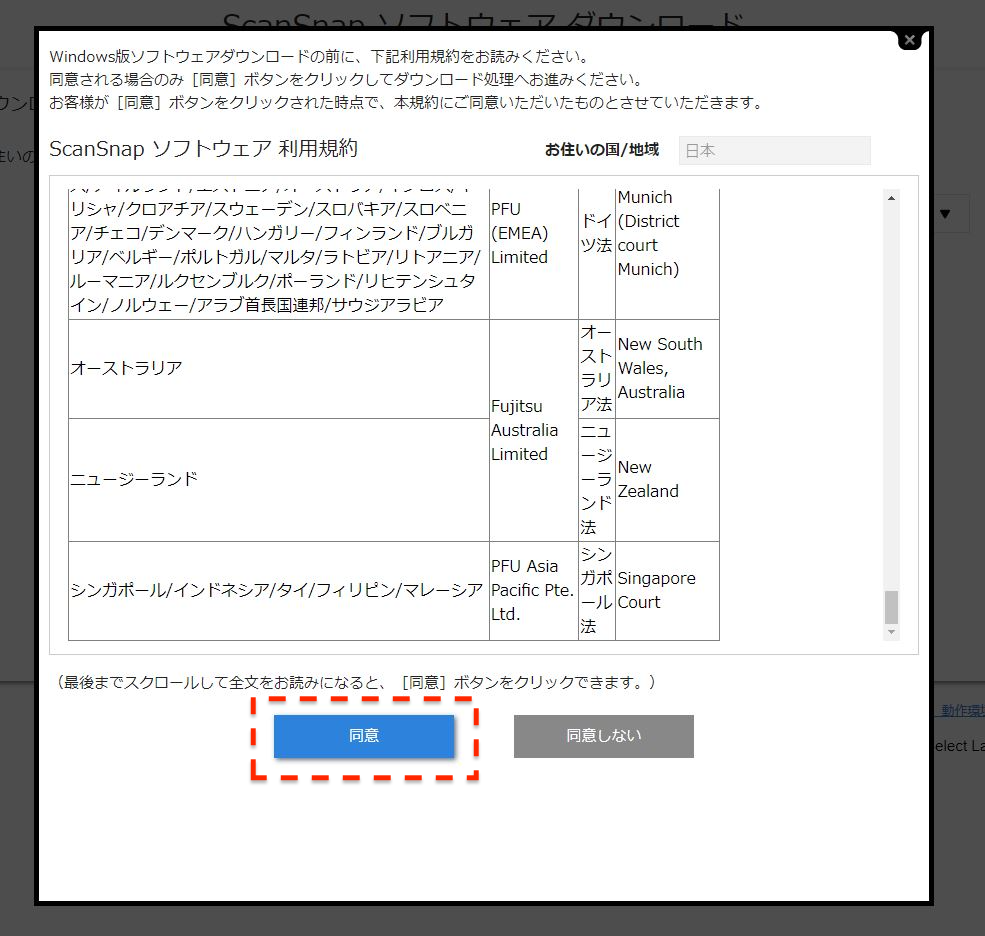Click the Singapore Court cell

coord(667,591)
